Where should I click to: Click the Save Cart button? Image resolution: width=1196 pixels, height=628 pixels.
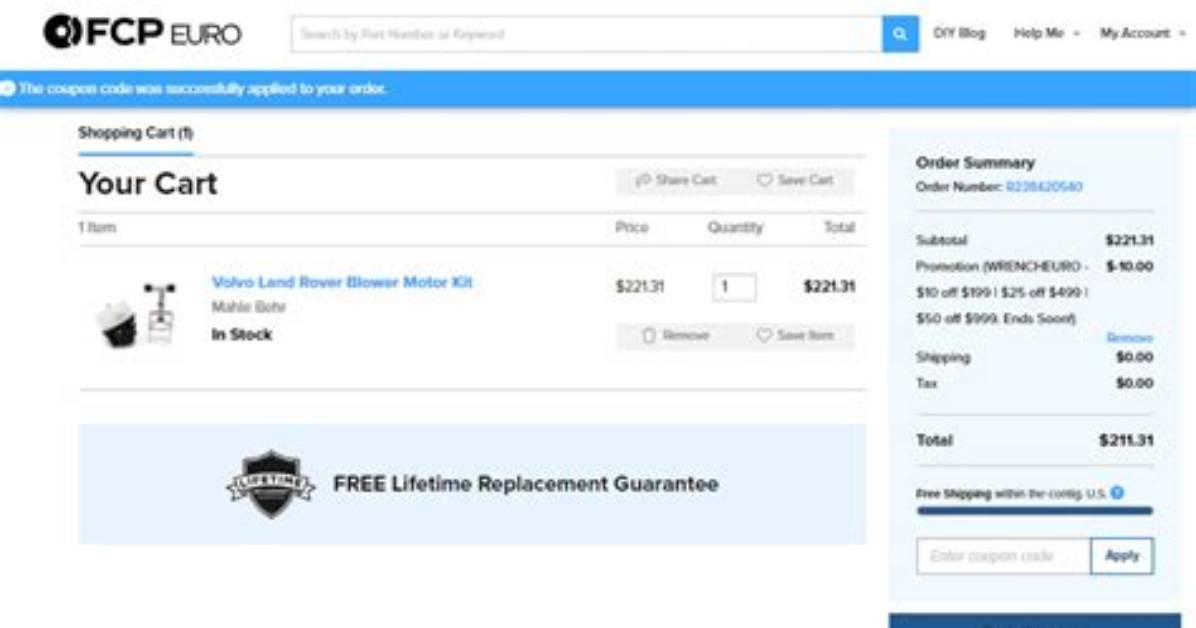(x=794, y=180)
